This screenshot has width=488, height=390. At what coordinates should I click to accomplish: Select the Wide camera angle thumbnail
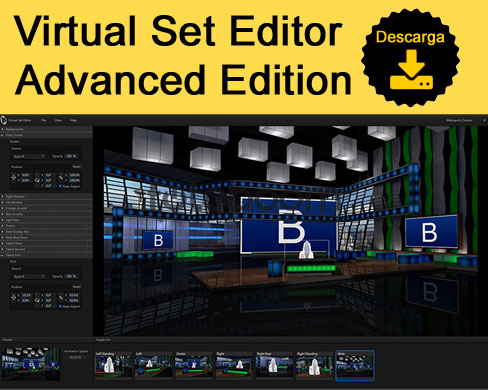(355, 365)
